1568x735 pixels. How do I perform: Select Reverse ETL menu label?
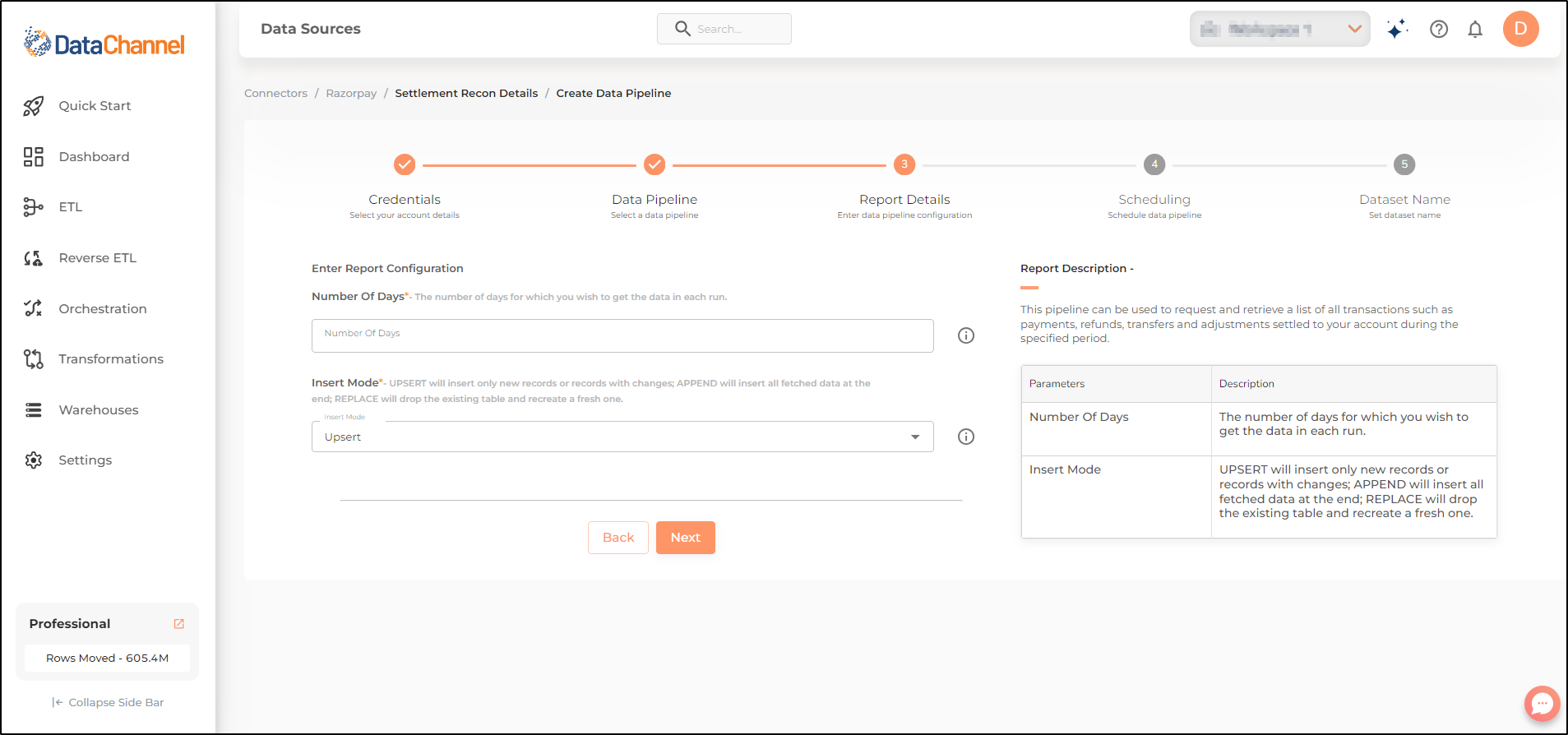coord(98,258)
